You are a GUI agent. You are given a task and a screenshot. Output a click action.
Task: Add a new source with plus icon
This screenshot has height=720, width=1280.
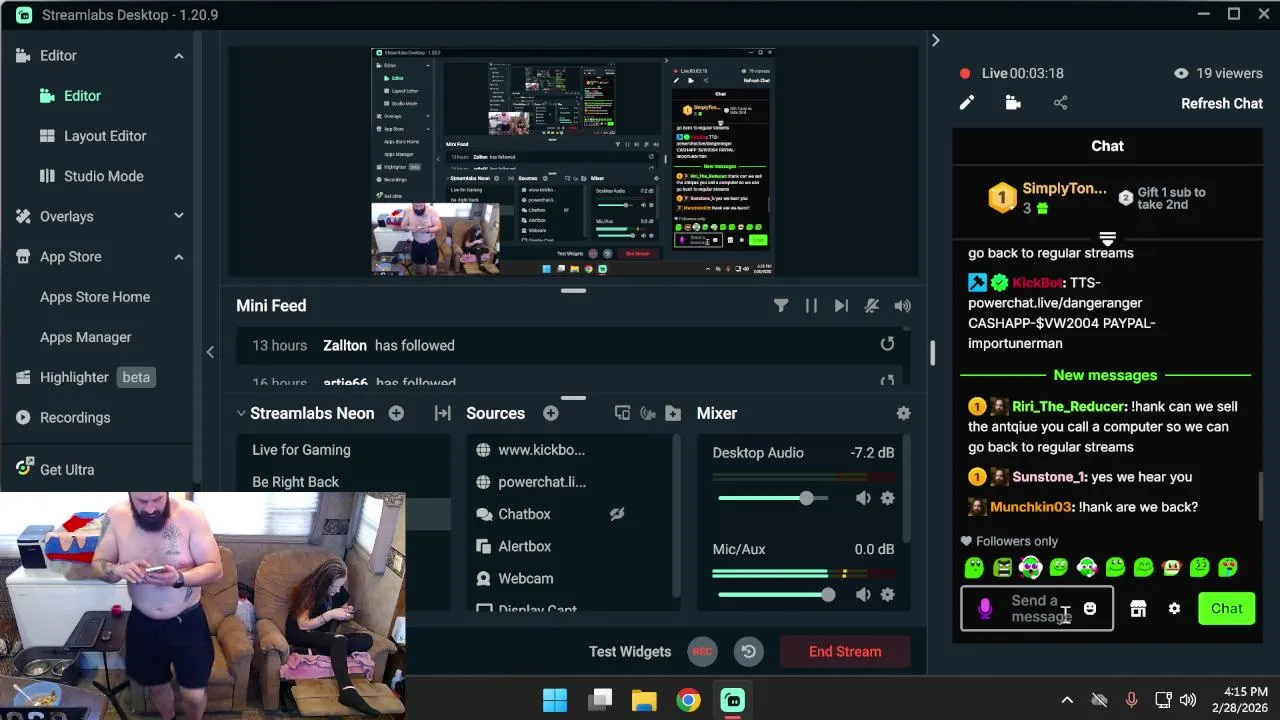(551, 413)
